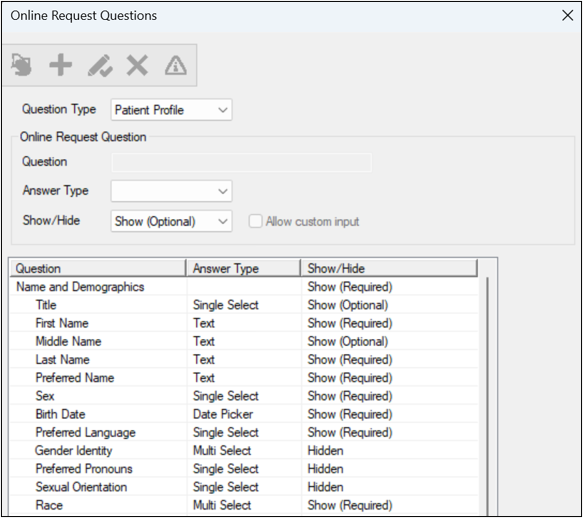Select the Name and Demographics row
The width and height of the screenshot is (583, 518).
[x=244, y=287]
